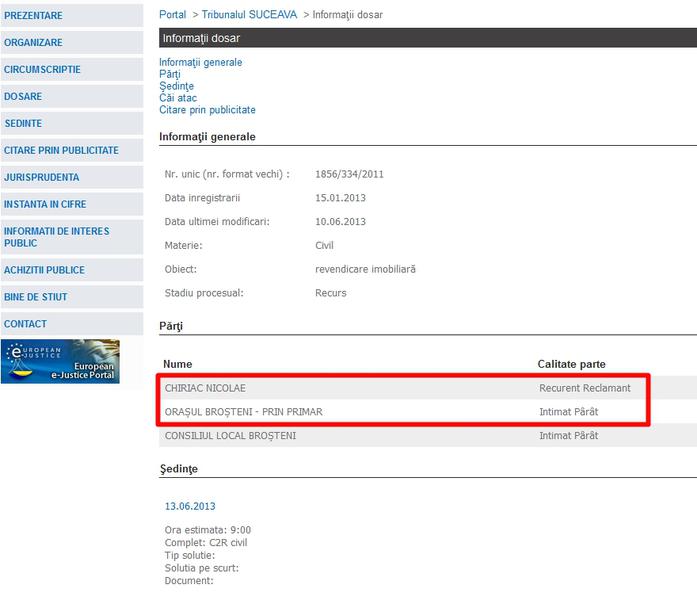Select SEDINTE sidebar item
This screenshot has height=600, width=697.
coord(24,123)
